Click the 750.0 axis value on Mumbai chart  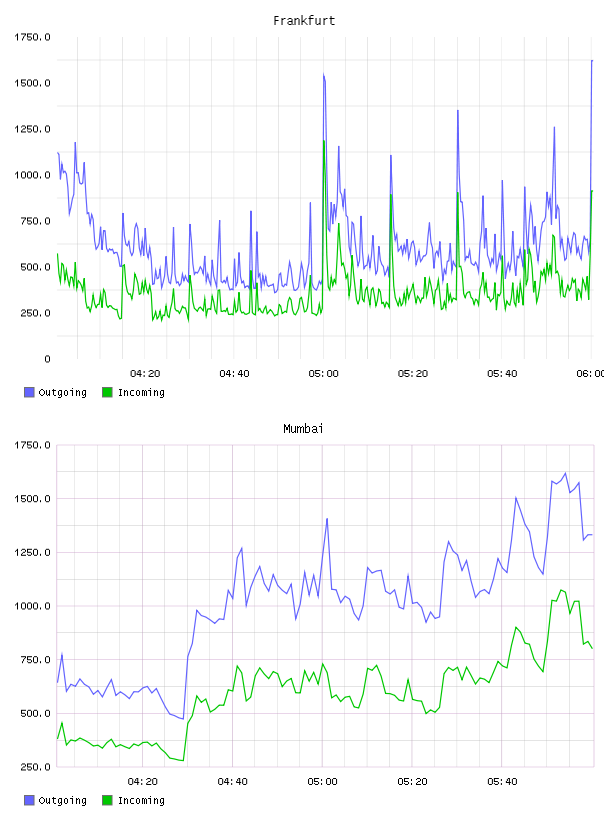pos(35,660)
